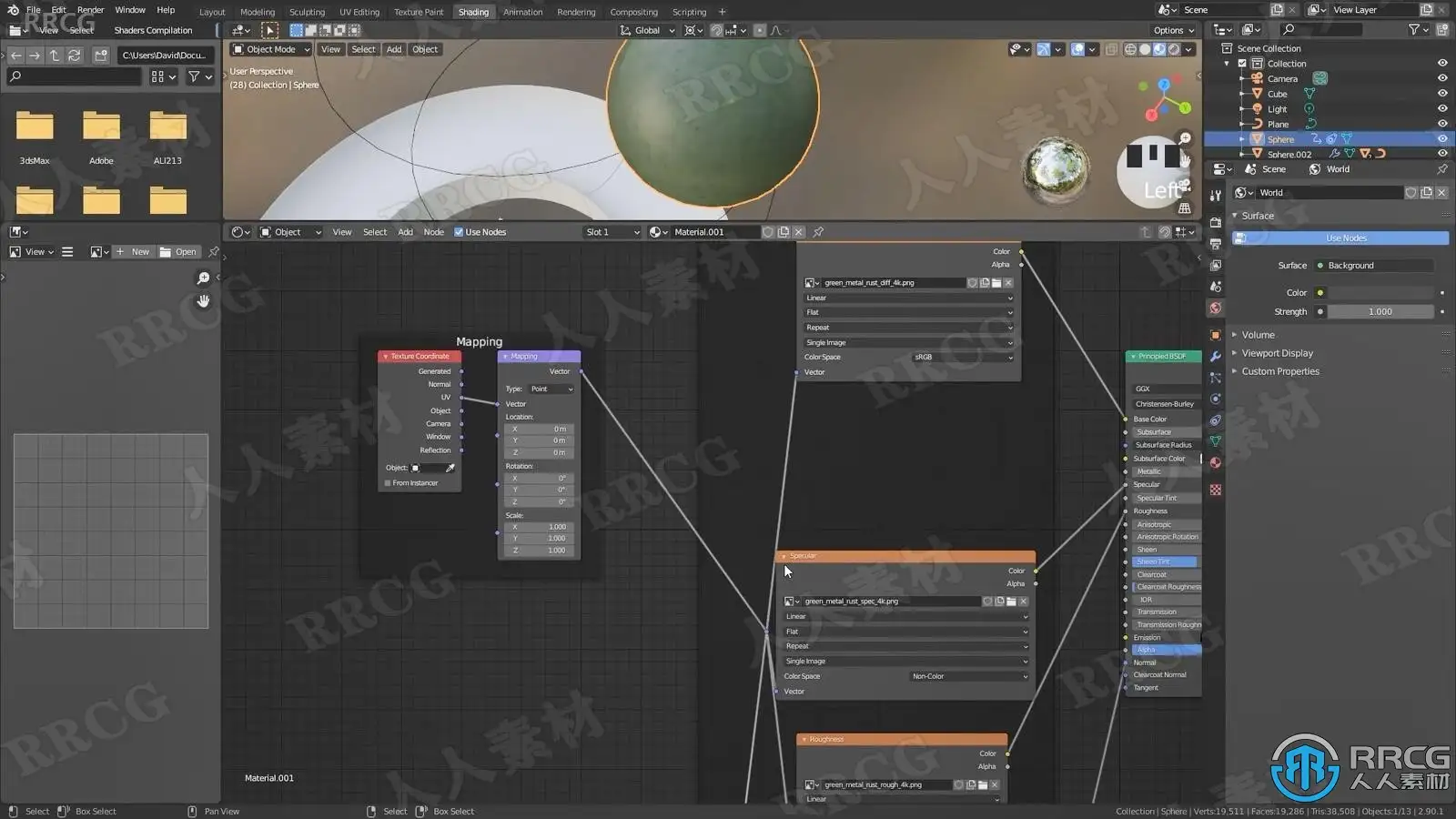Switch viewport to solid shading
1456x819 pixels.
[x=1145, y=49]
